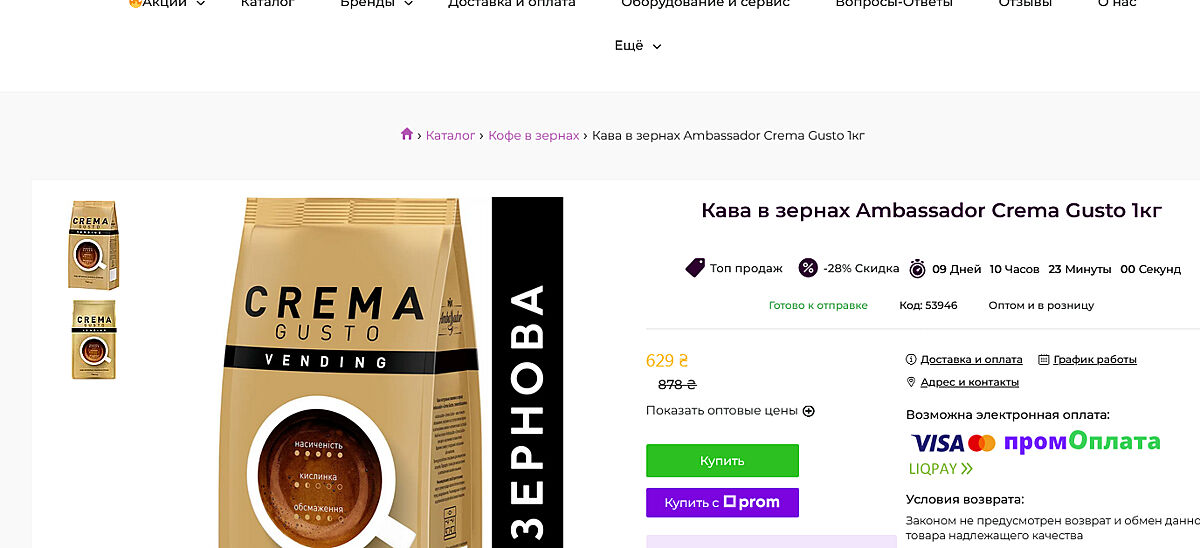Image resolution: width=1200 pixels, height=548 pixels.
Task: Go to Кофе в зернах breadcrumb link
Action: pos(533,135)
